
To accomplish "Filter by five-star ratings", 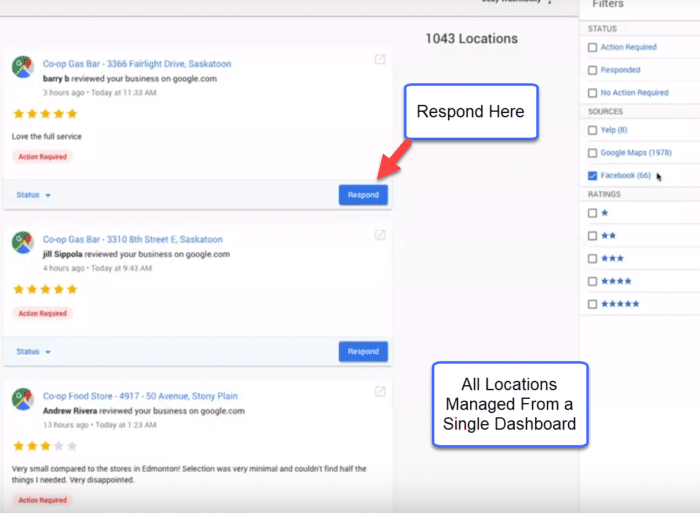I will (592, 304).
